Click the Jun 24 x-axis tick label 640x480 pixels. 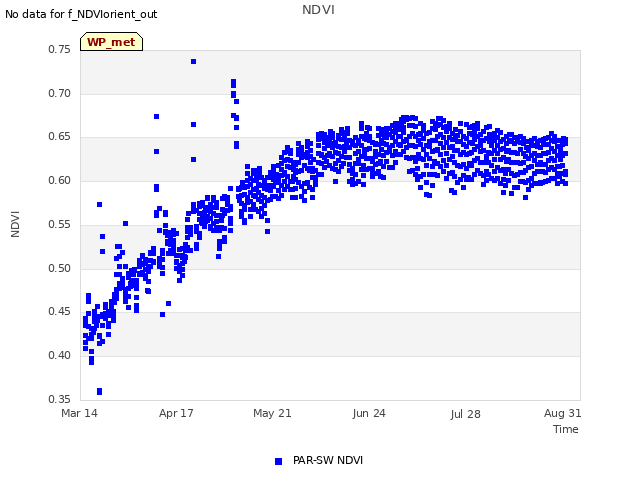tap(369, 413)
